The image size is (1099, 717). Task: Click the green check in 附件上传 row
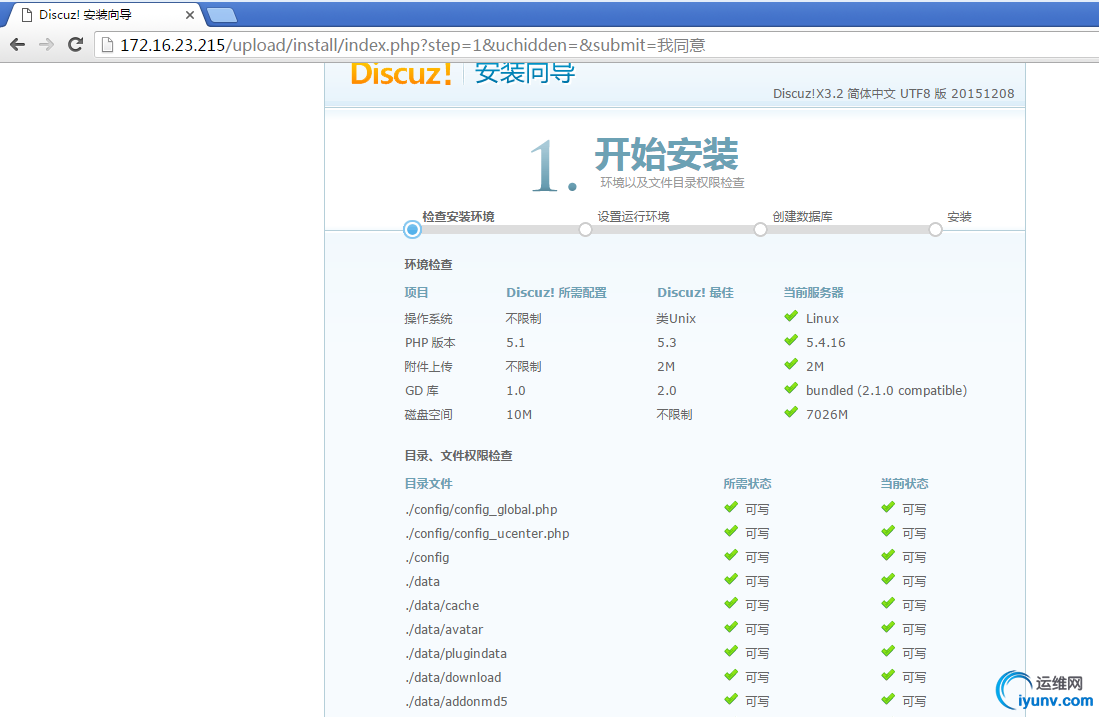(x=791, y=364)
